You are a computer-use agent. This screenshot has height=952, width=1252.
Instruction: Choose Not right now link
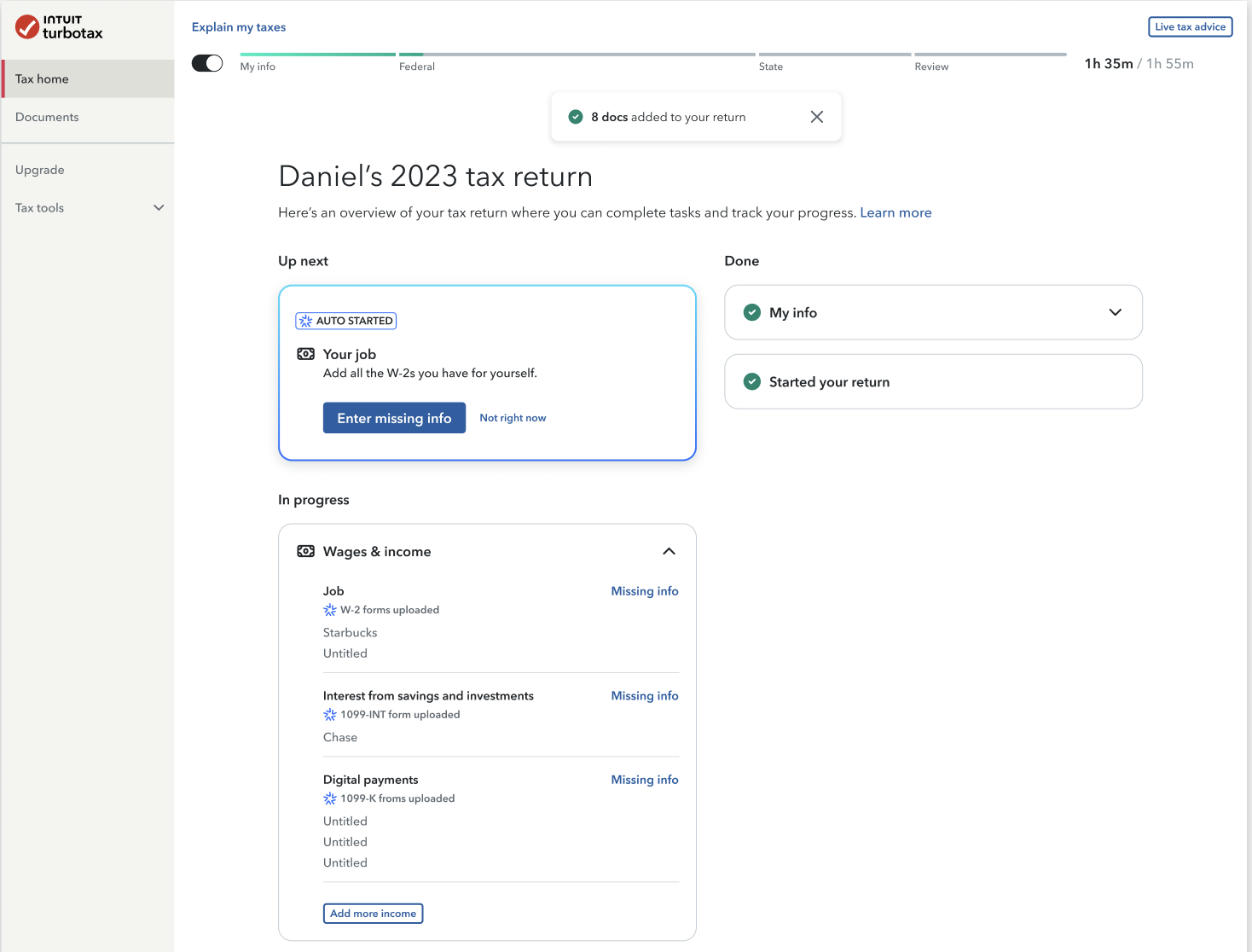(513, 418)
